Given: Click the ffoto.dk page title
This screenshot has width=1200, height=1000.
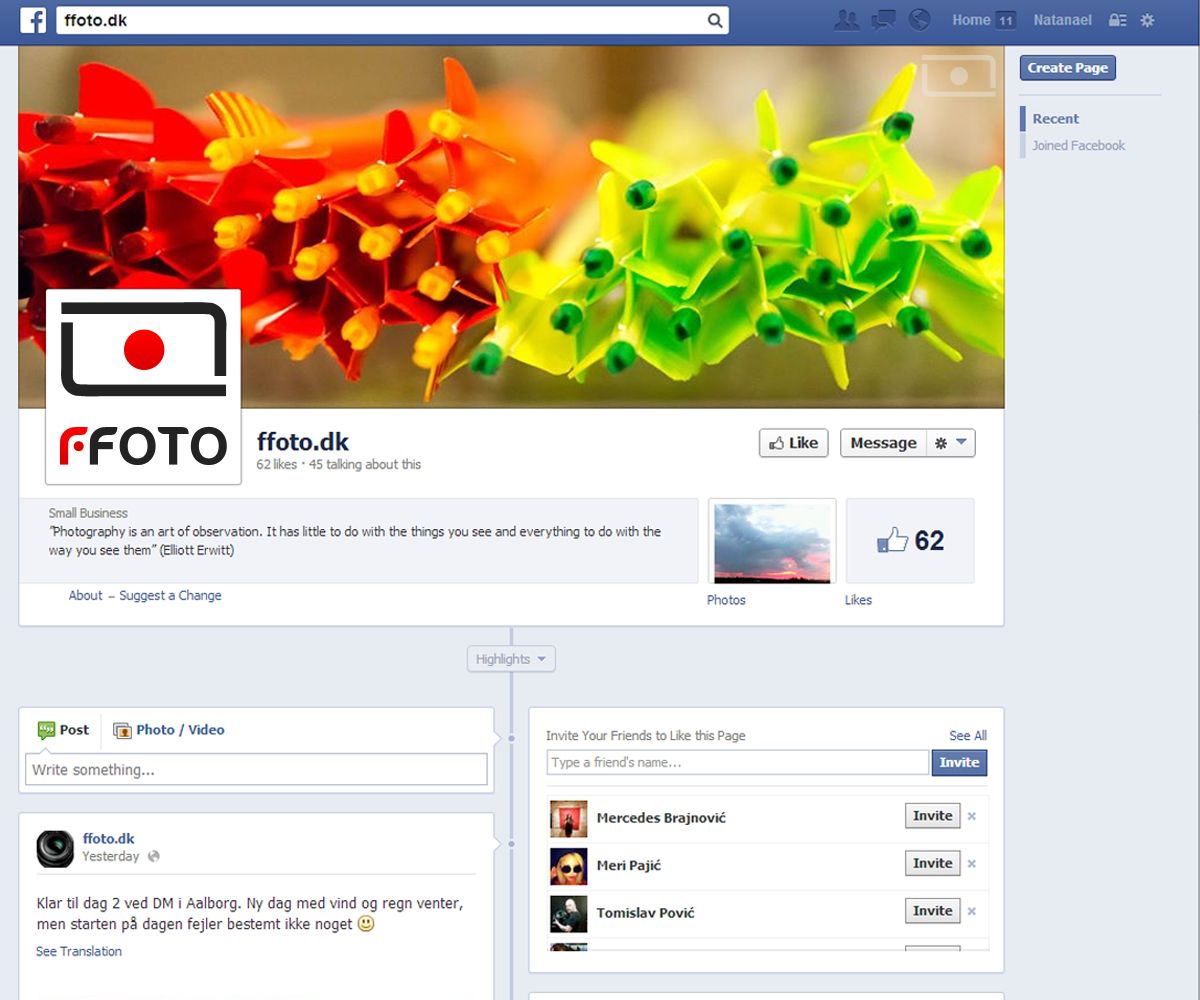Looking at the screenshot, I should click(303, 442).
